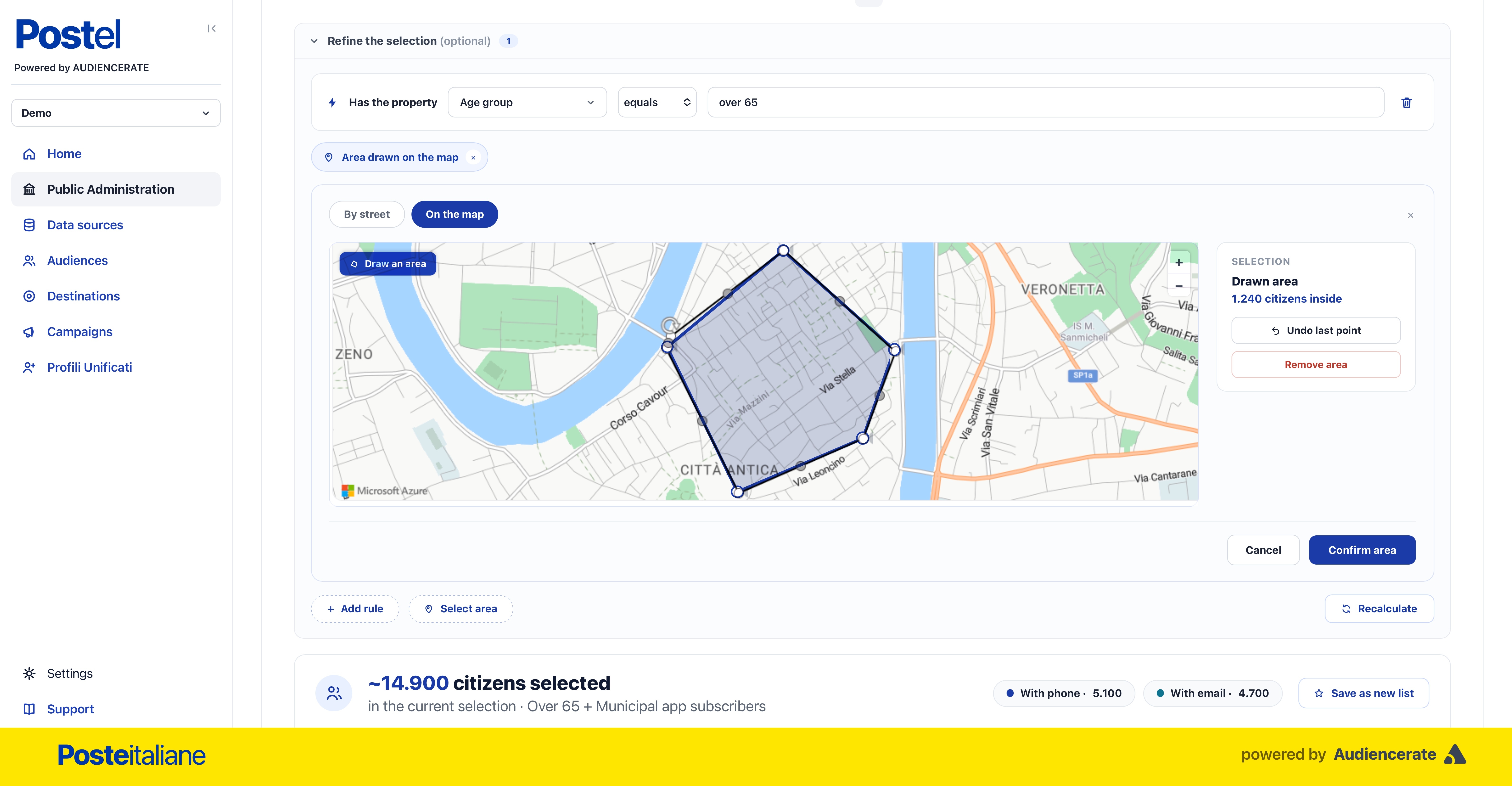Collapse the Refine the selection section
The width and height of the screenshot is (1512, 786).
314,41
